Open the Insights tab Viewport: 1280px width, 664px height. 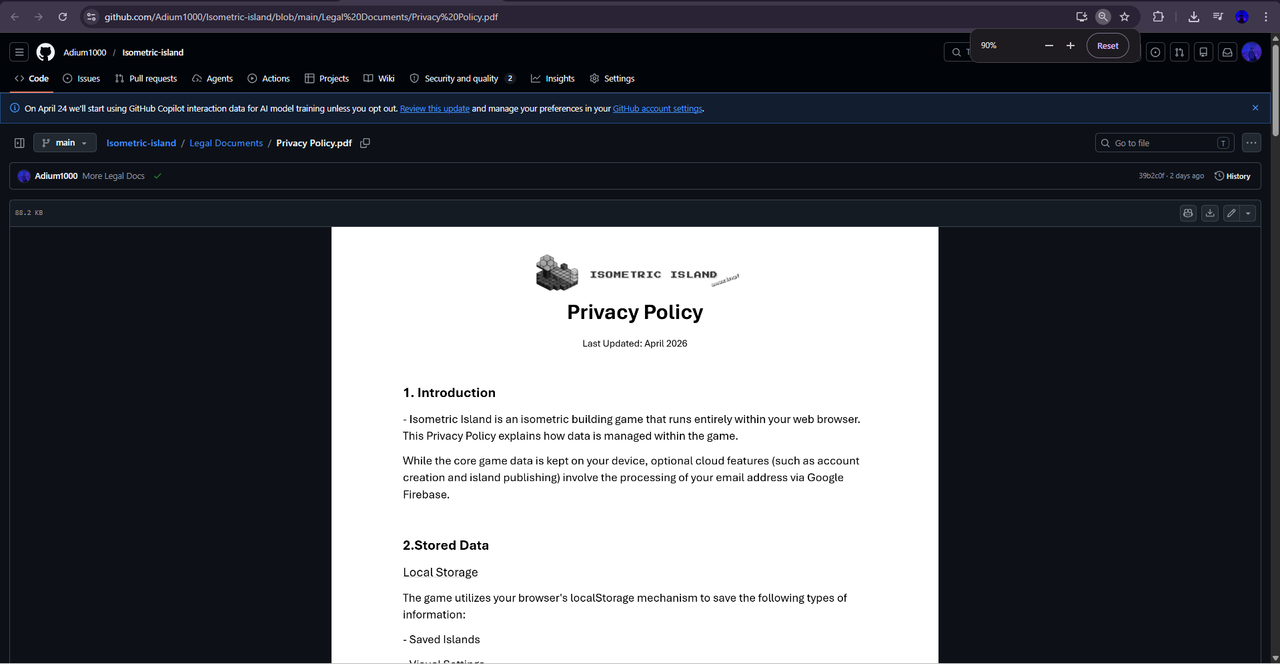553,78
